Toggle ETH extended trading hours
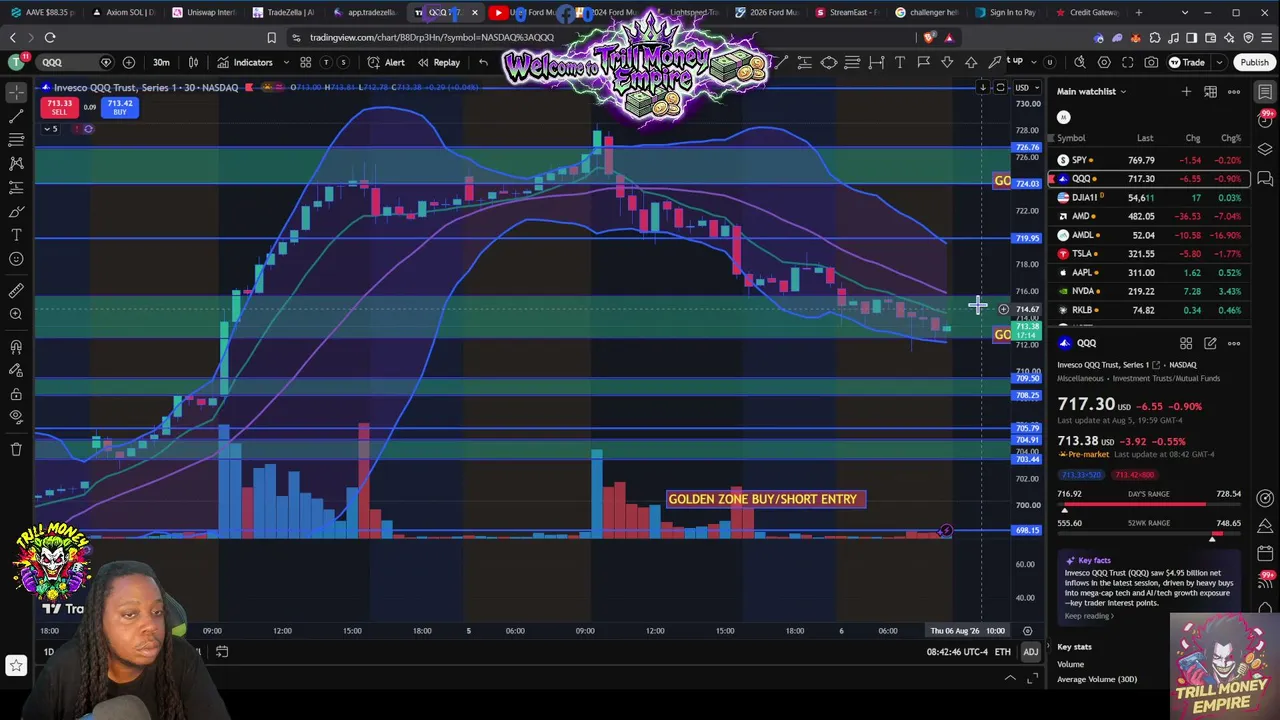 pos(1003,652)
